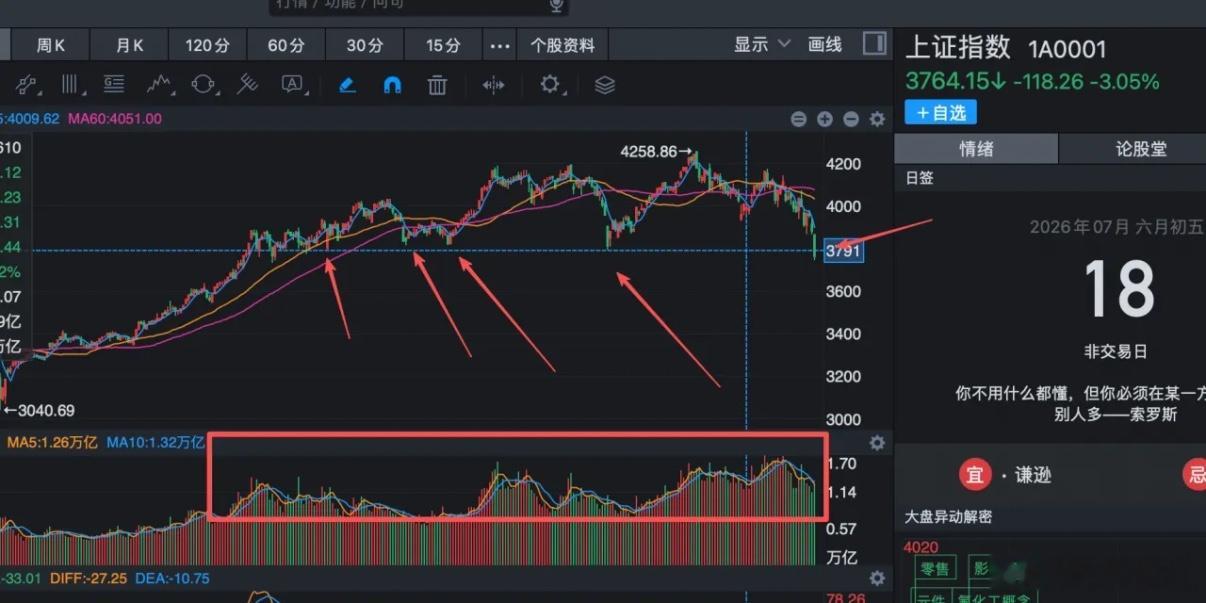Switch to the 论股堂 tab
This screenshot has height=603, width=1206.
coord(1141,149)
